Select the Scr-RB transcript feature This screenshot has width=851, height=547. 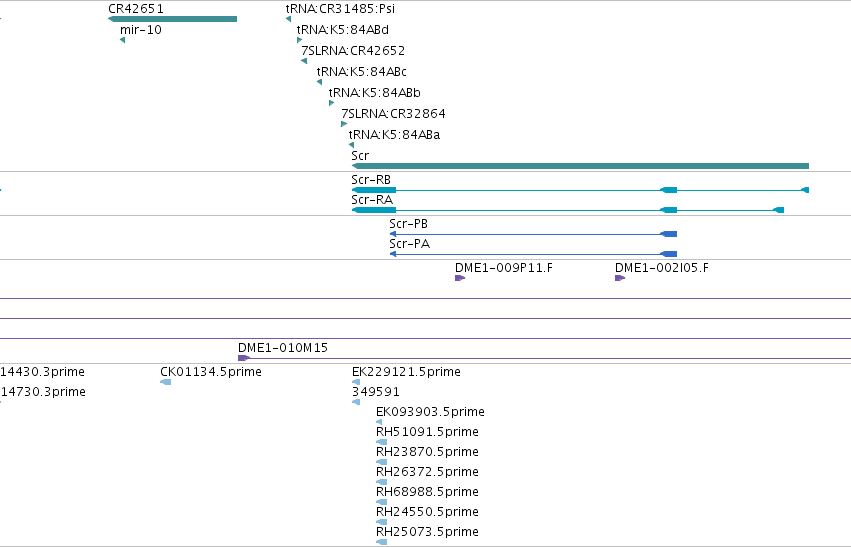coord(580,190)
